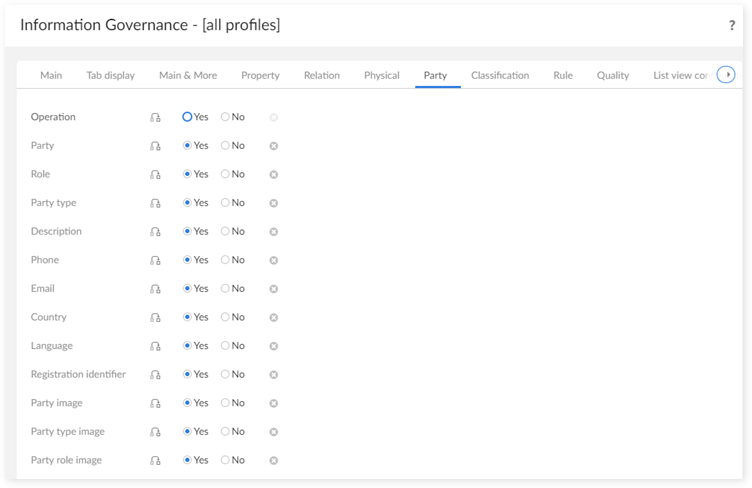Screen dimensions: 752x488
Task: Clear the Country setting via its X icon
Action: pos(274,317)
